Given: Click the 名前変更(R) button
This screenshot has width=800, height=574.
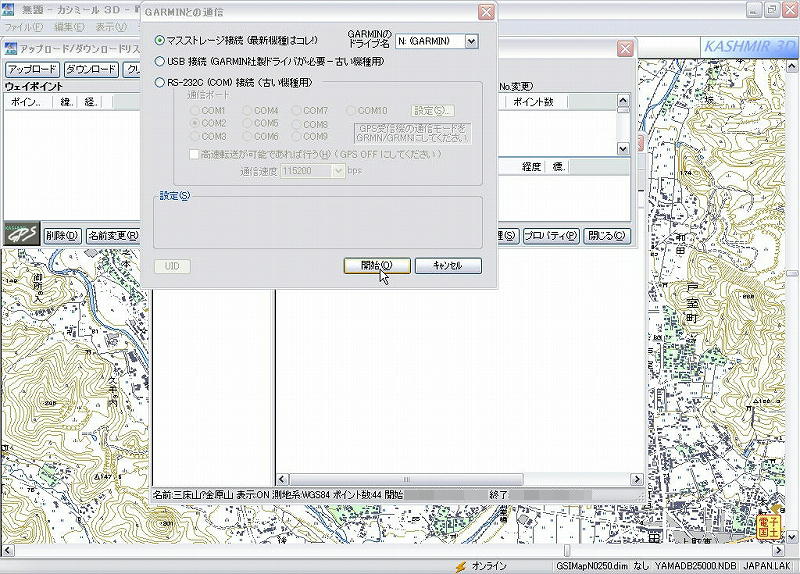Looking at the screenshot, I should click(113, 236).
